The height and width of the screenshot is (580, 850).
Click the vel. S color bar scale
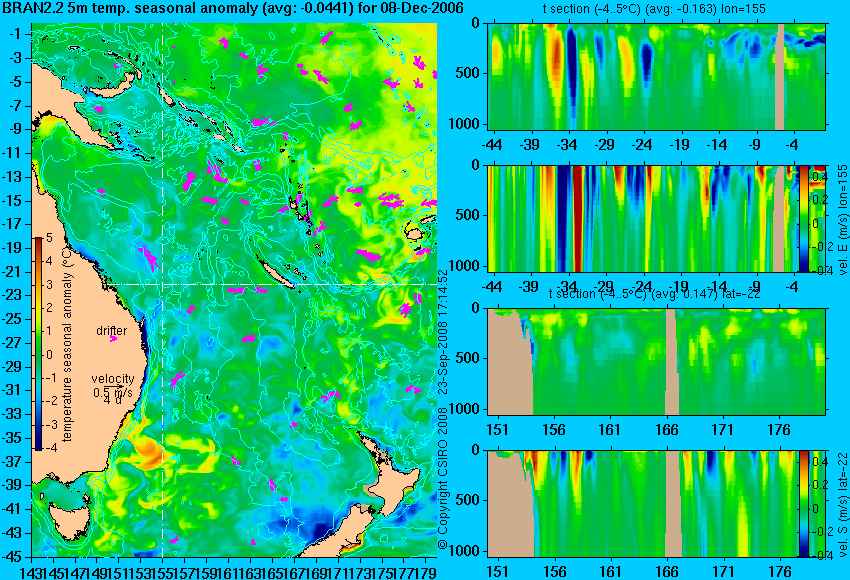[x=803, y=504]
